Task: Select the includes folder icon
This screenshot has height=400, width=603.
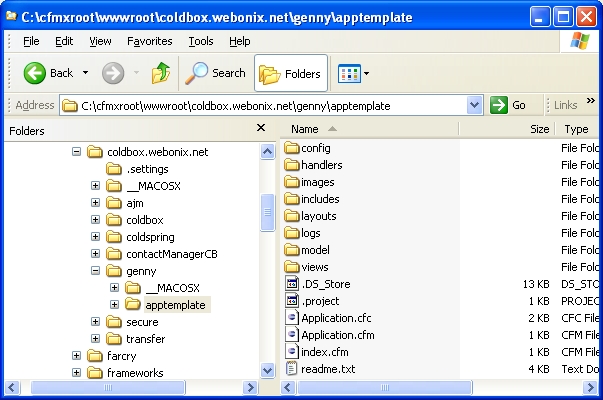Action: coord(292,199)
